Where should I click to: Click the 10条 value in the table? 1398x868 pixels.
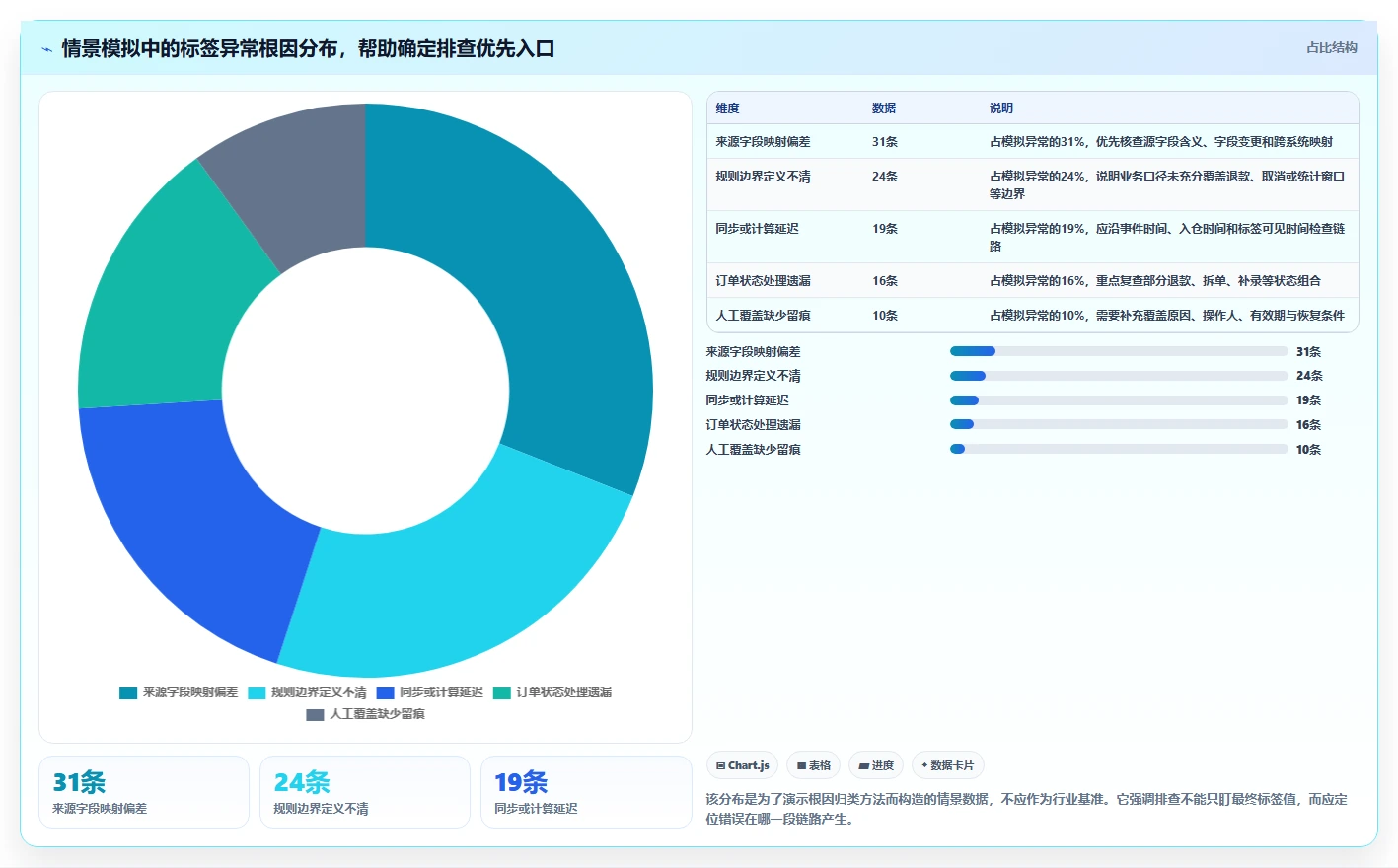(885, 316)
